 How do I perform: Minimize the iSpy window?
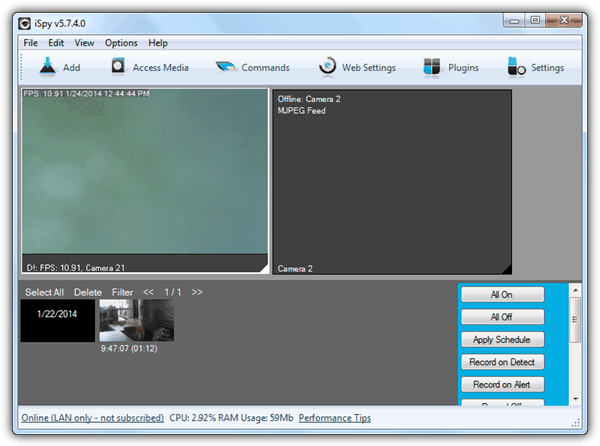514,21
